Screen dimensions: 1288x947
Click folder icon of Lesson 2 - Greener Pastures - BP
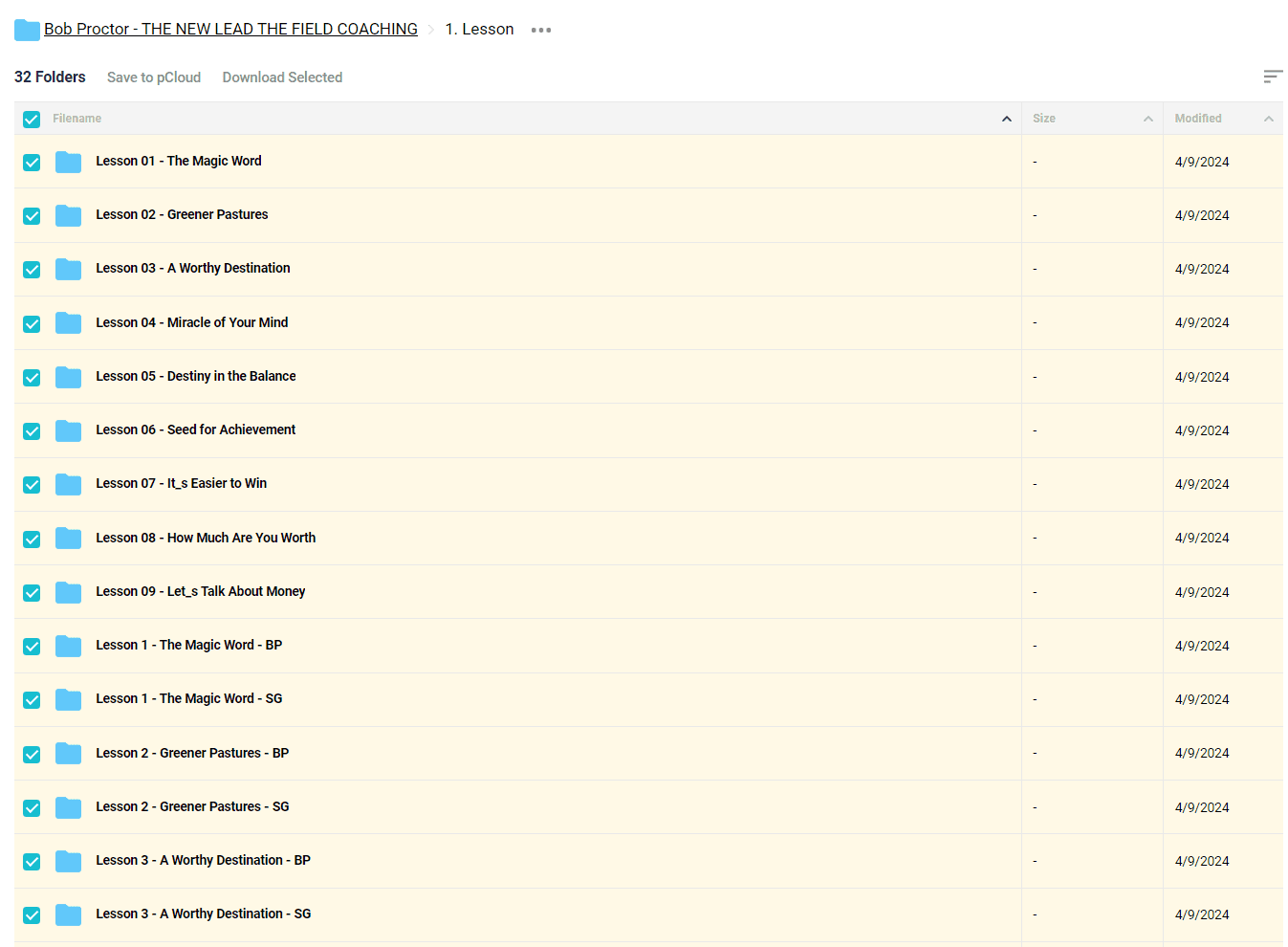point(68,753)
